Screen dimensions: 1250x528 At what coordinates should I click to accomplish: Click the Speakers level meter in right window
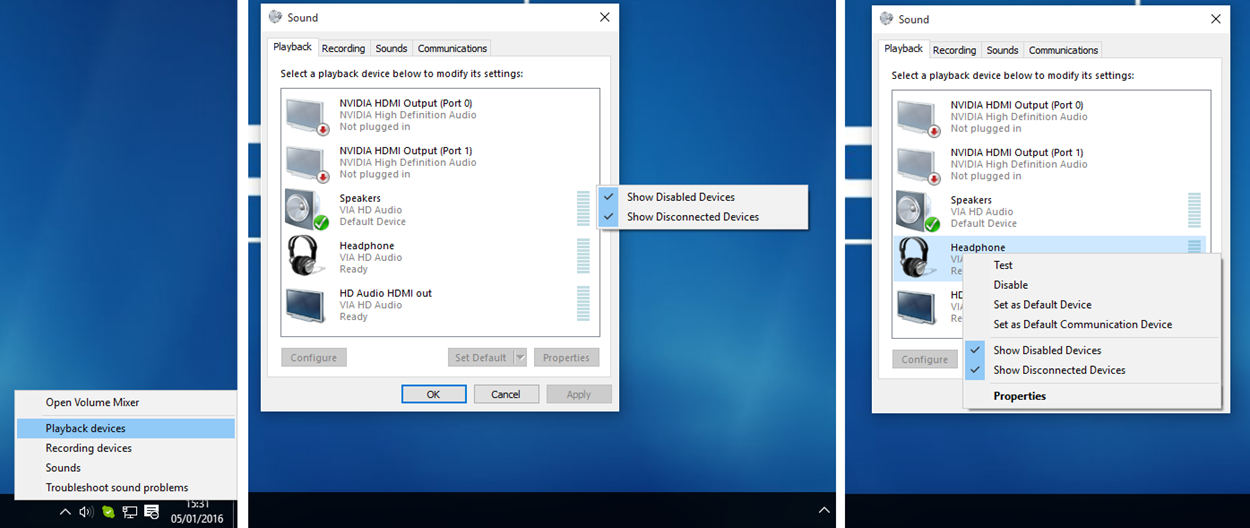1194,210
